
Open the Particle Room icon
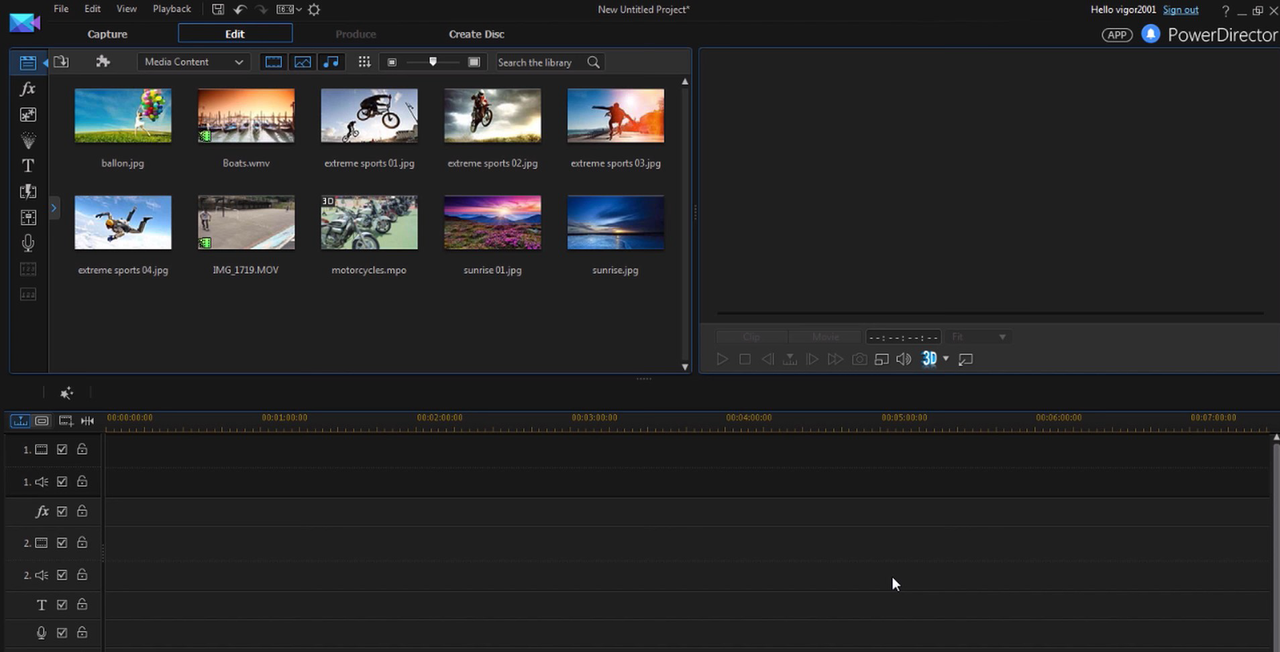click(x=28, y=140)
